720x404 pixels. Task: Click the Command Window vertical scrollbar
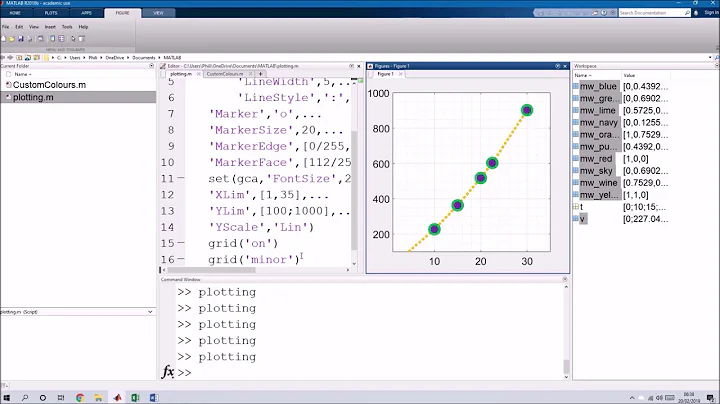[x=566, y=366]
